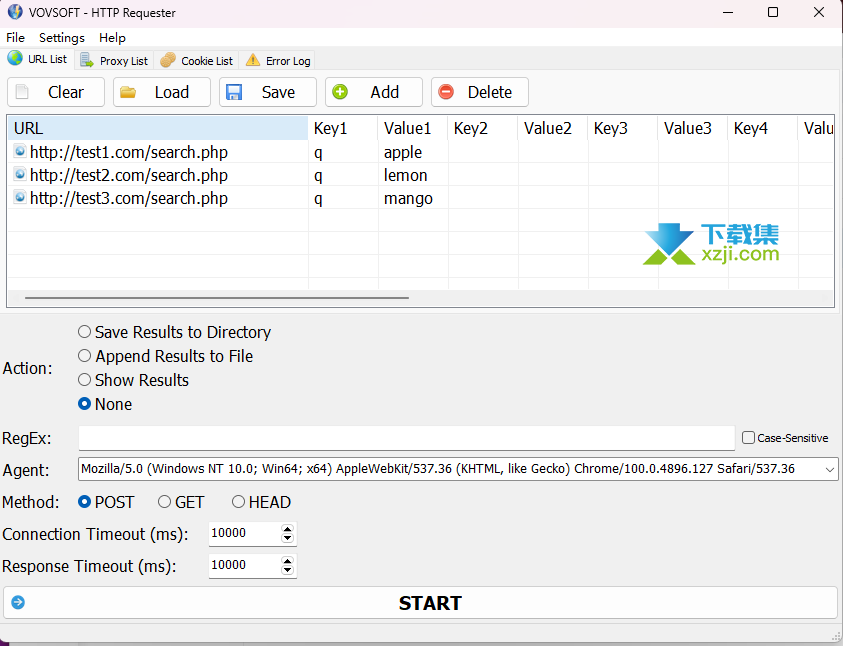The image size is (843, 646).
Task: Switch to the Cookie List tab
Action: tap(197, 60)
